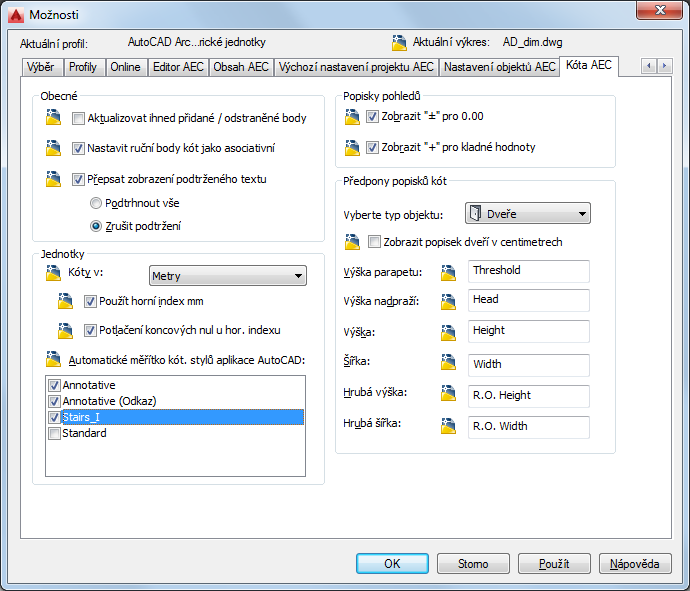Click 'Výška parapetu' Threshold input field
This screenshot has height=591, width=690.
[529, 271]
